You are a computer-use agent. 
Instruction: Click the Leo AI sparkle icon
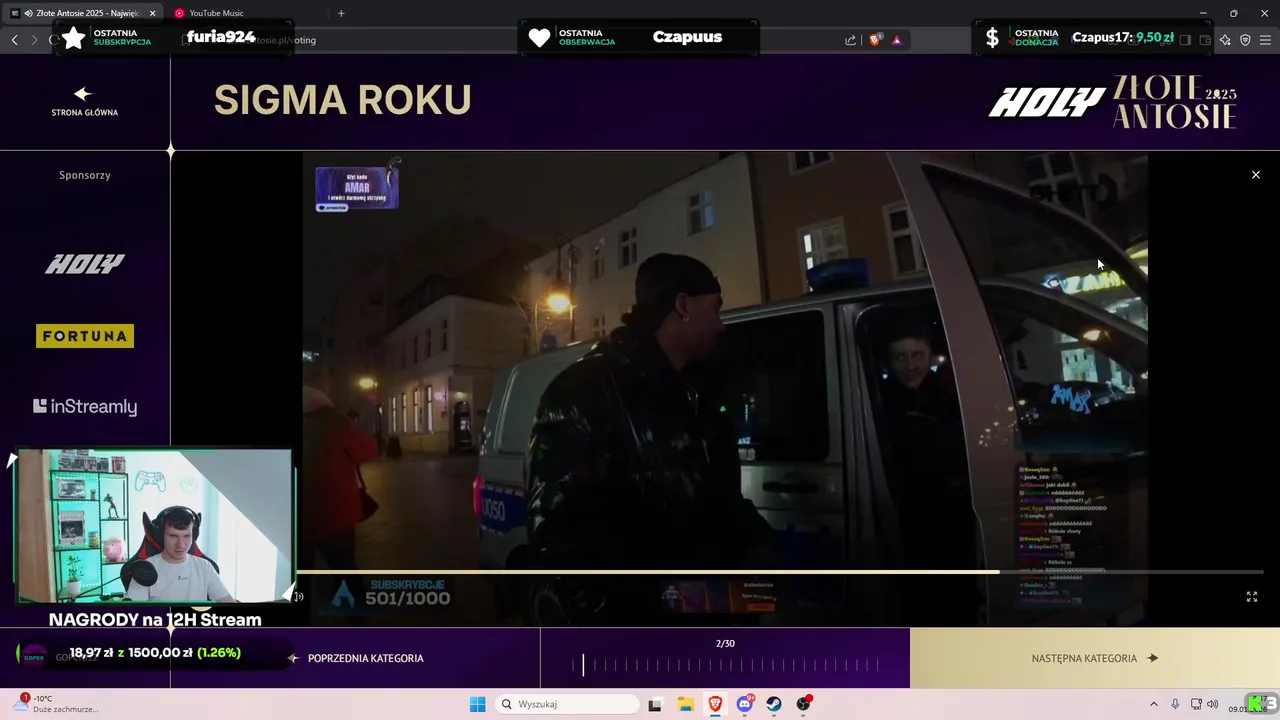1225,40
